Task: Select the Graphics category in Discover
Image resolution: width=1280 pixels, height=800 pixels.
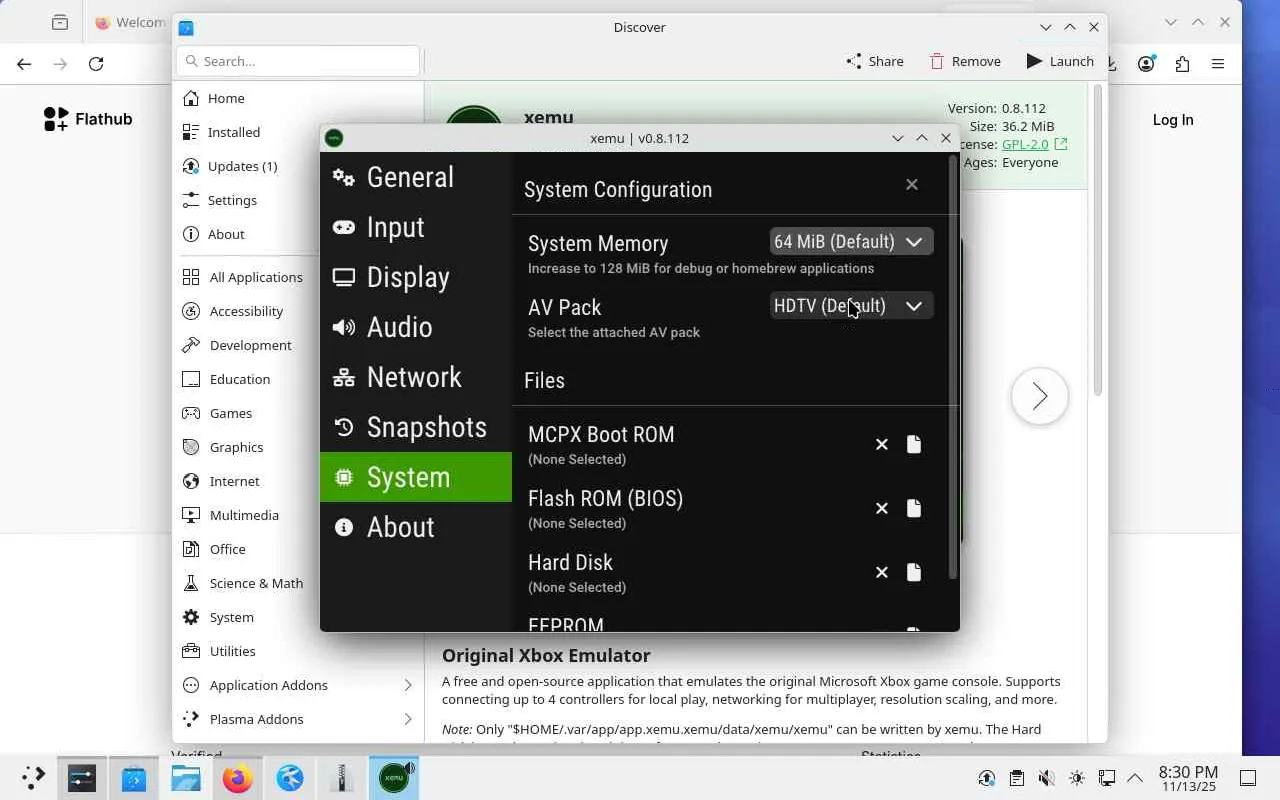Action: point(298,447)
